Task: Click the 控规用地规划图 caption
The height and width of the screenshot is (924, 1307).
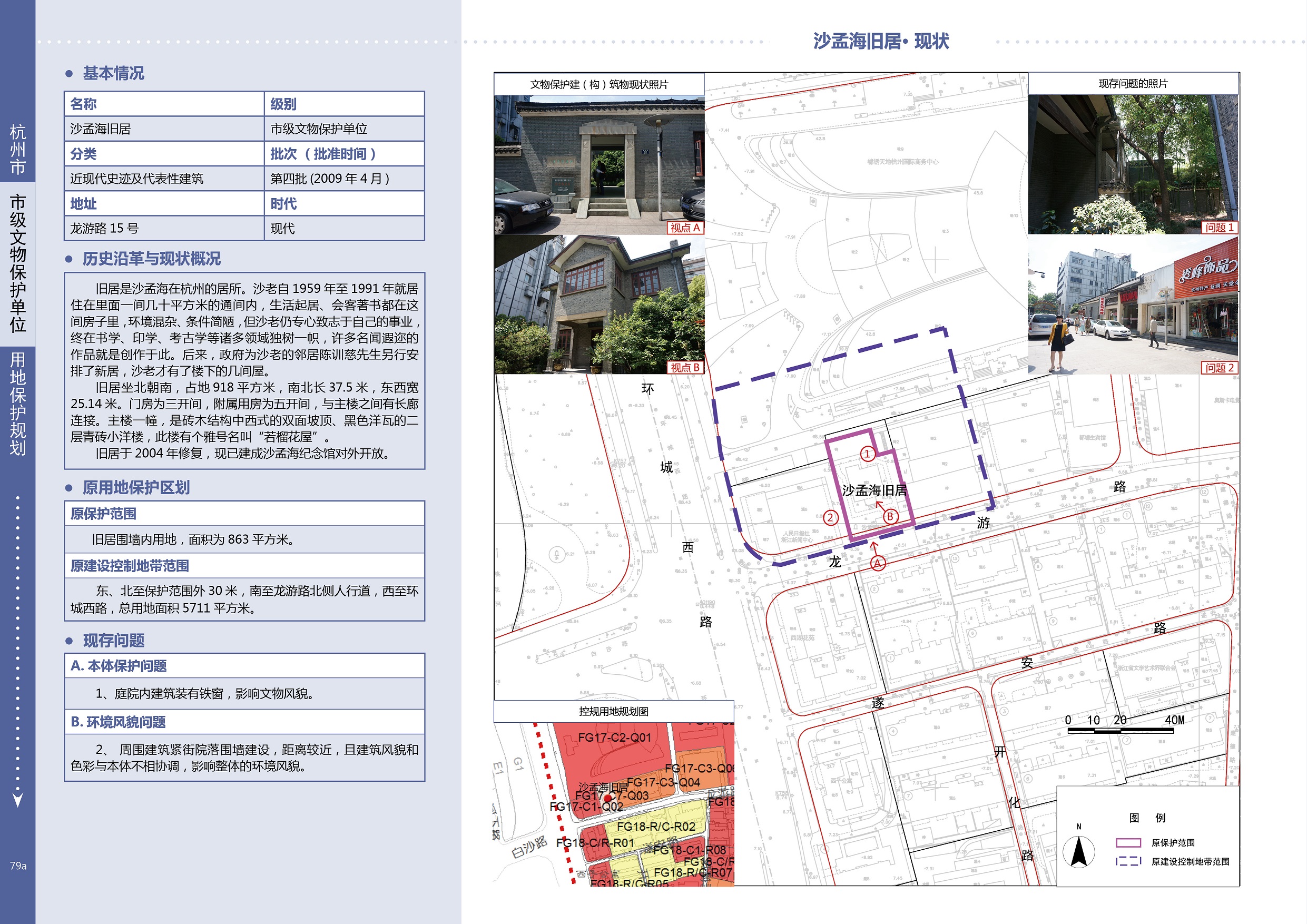Action: 614,711
